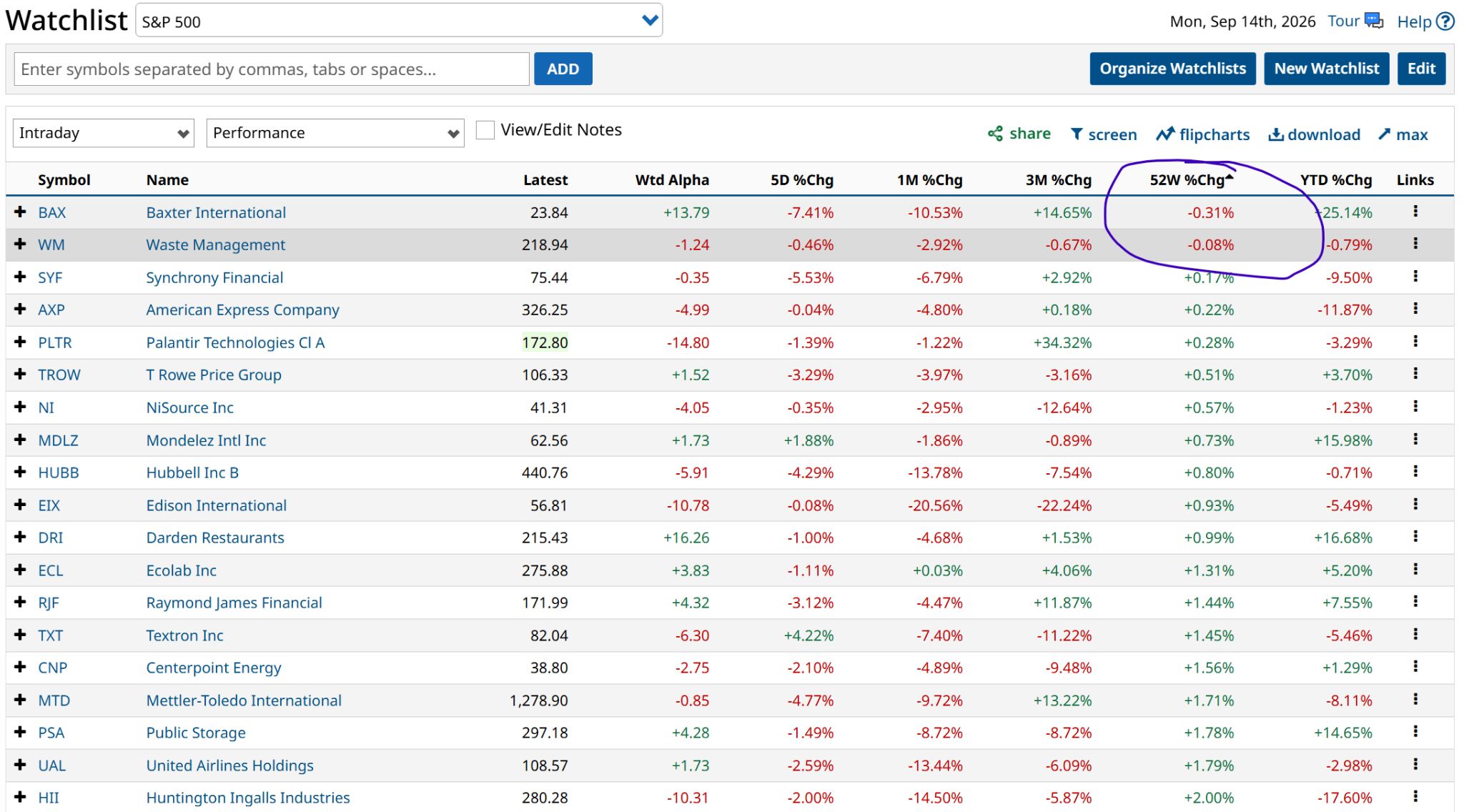Open flipcharts view
Image resolution: width=1464 pixels, height=812 pixels.
[x=1202, y=134]
